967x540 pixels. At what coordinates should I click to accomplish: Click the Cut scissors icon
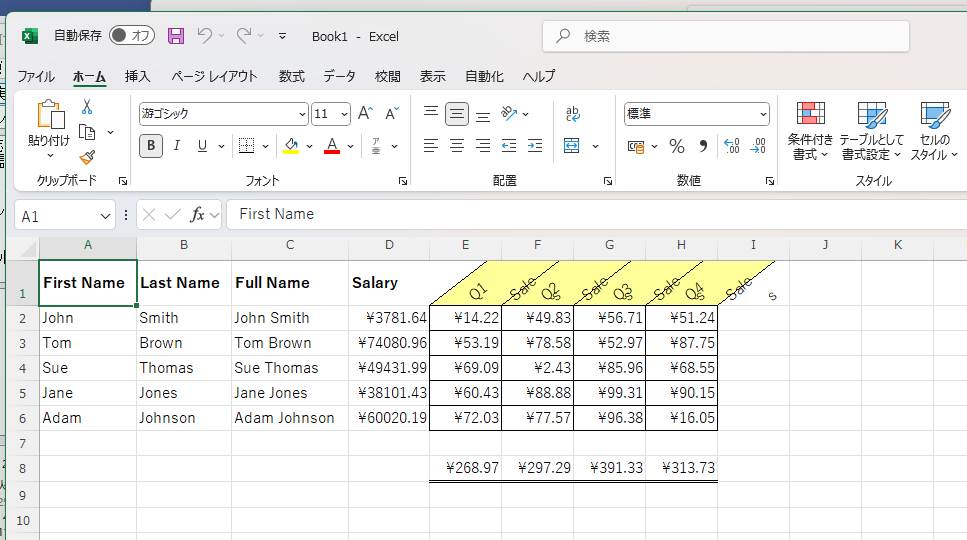point(87,107)
